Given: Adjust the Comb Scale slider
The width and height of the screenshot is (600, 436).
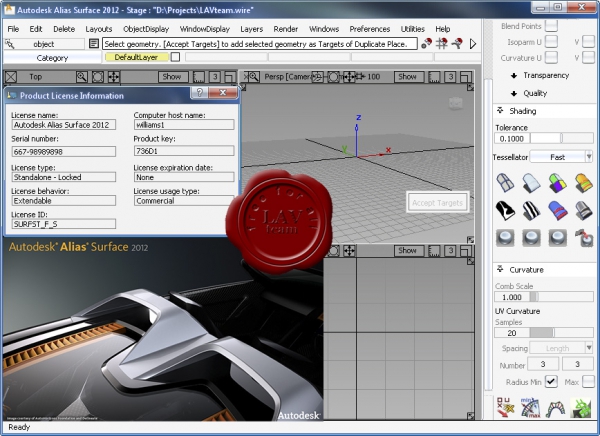Looking at the screenshot, I should click(562, 297).
